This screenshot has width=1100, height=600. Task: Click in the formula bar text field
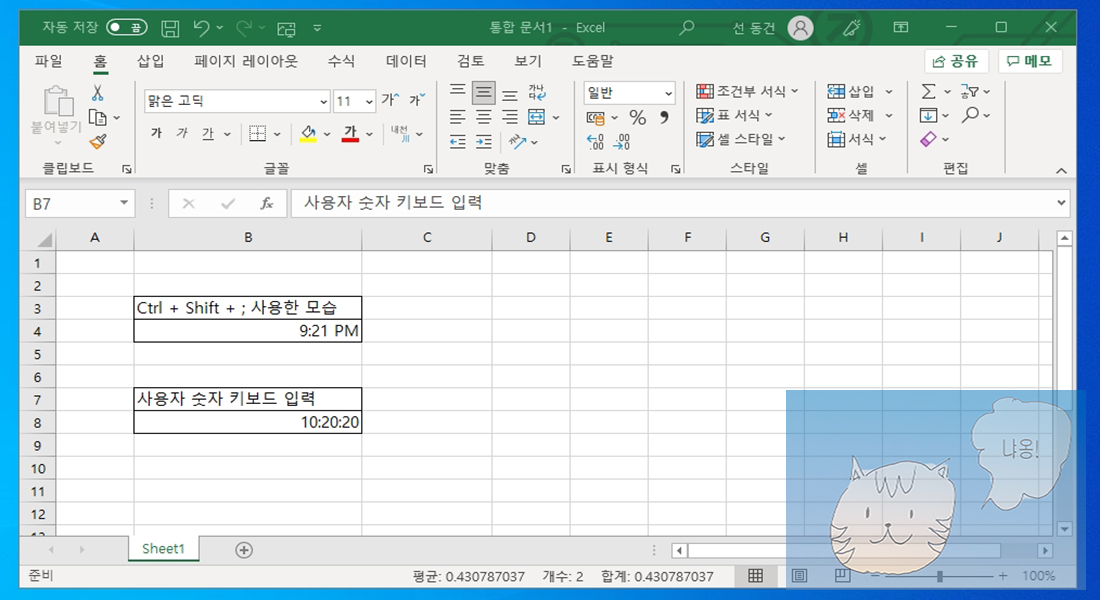click(672, 203)
